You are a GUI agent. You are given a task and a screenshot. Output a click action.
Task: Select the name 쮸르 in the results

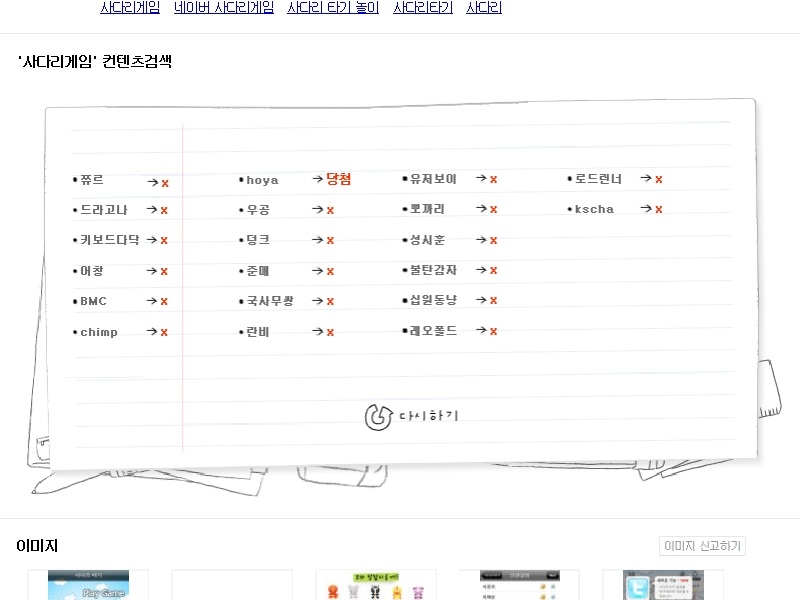[92, 180]
